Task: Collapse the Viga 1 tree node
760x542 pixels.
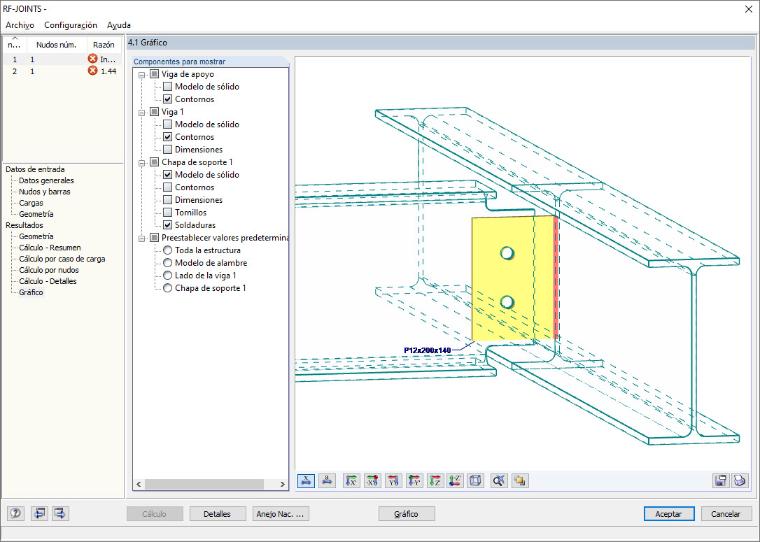Action: pos(142,112)
